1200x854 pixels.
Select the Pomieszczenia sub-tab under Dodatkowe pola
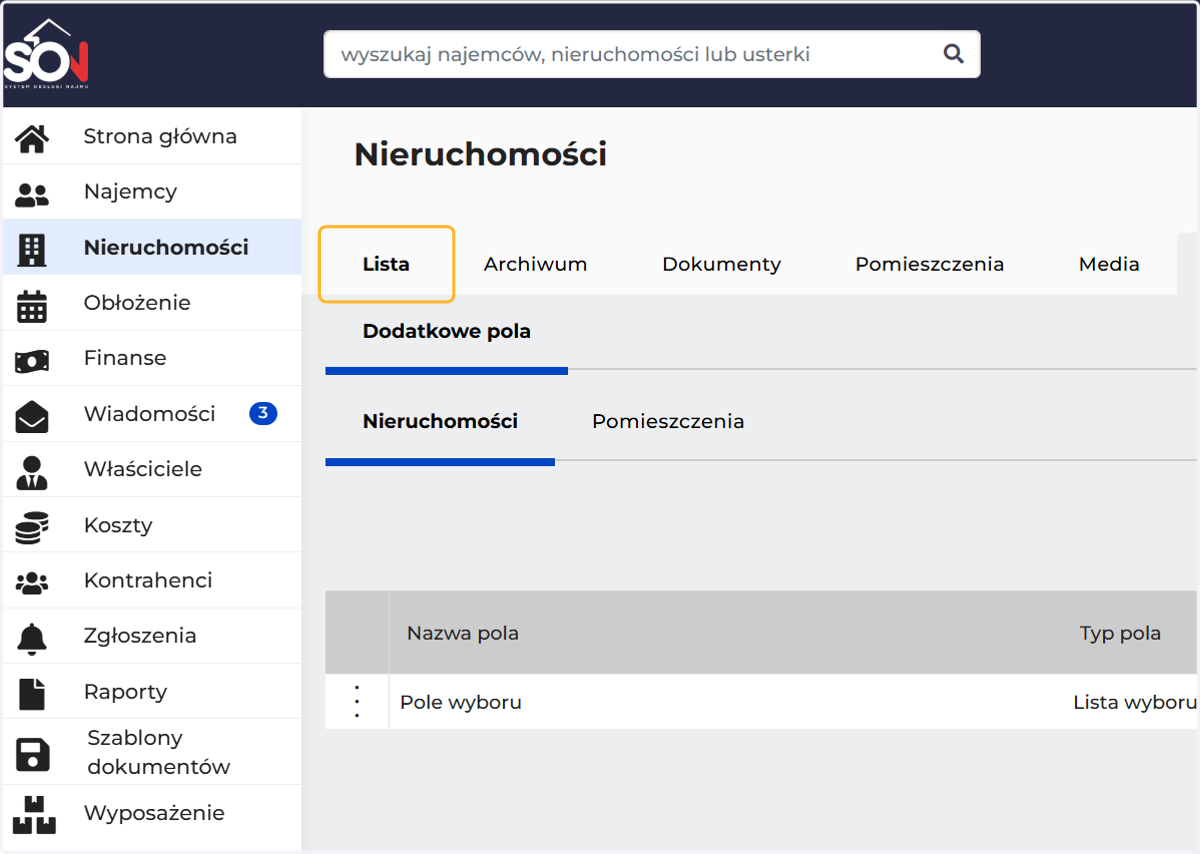[668, 421]
